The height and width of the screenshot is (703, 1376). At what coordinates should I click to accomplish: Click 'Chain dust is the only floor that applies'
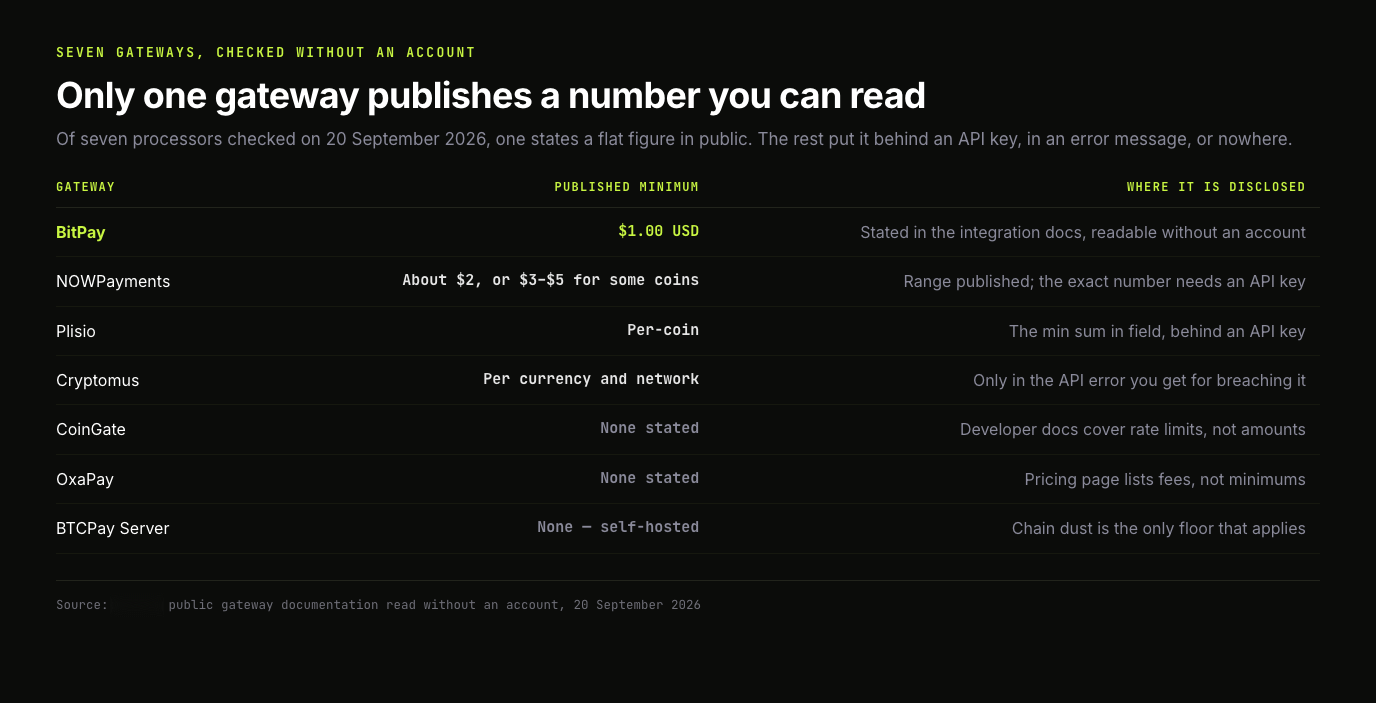point(1159,528)
